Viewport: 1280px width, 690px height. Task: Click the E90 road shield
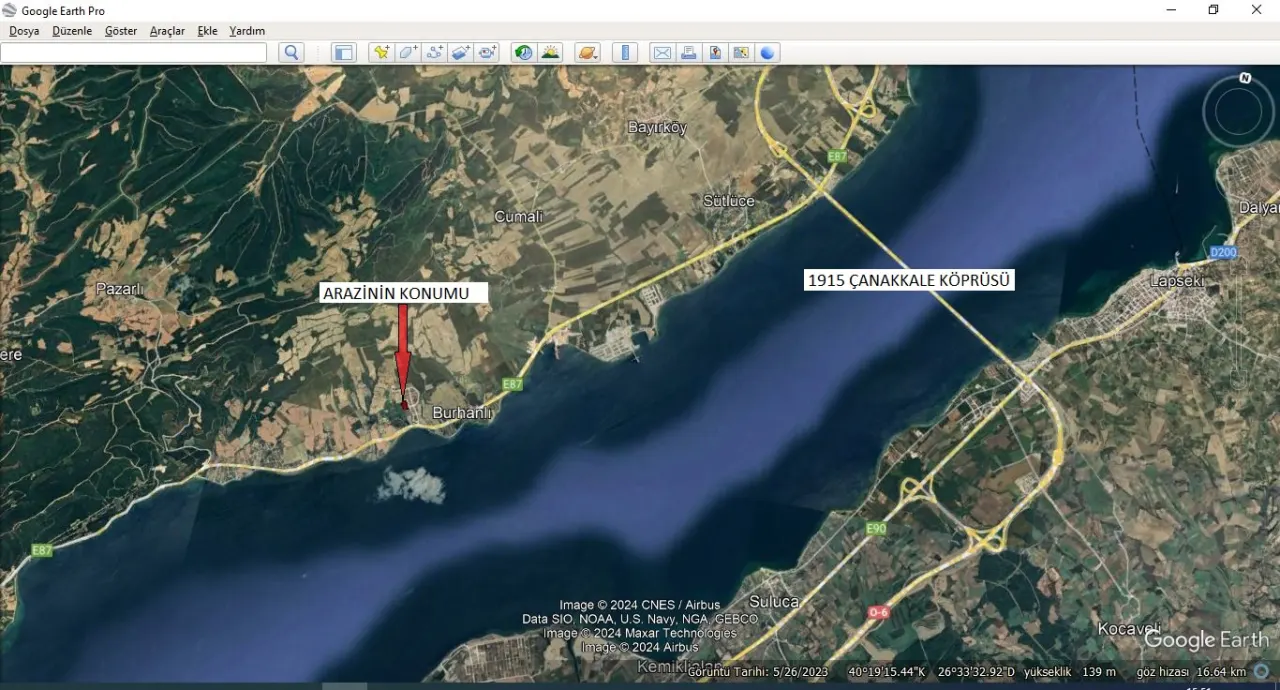click(876, 528)
